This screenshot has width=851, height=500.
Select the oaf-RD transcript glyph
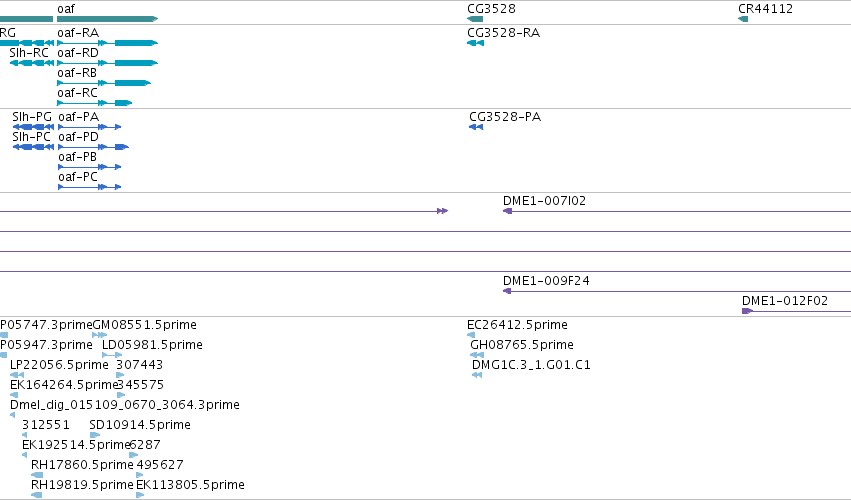tap(107, 63)
